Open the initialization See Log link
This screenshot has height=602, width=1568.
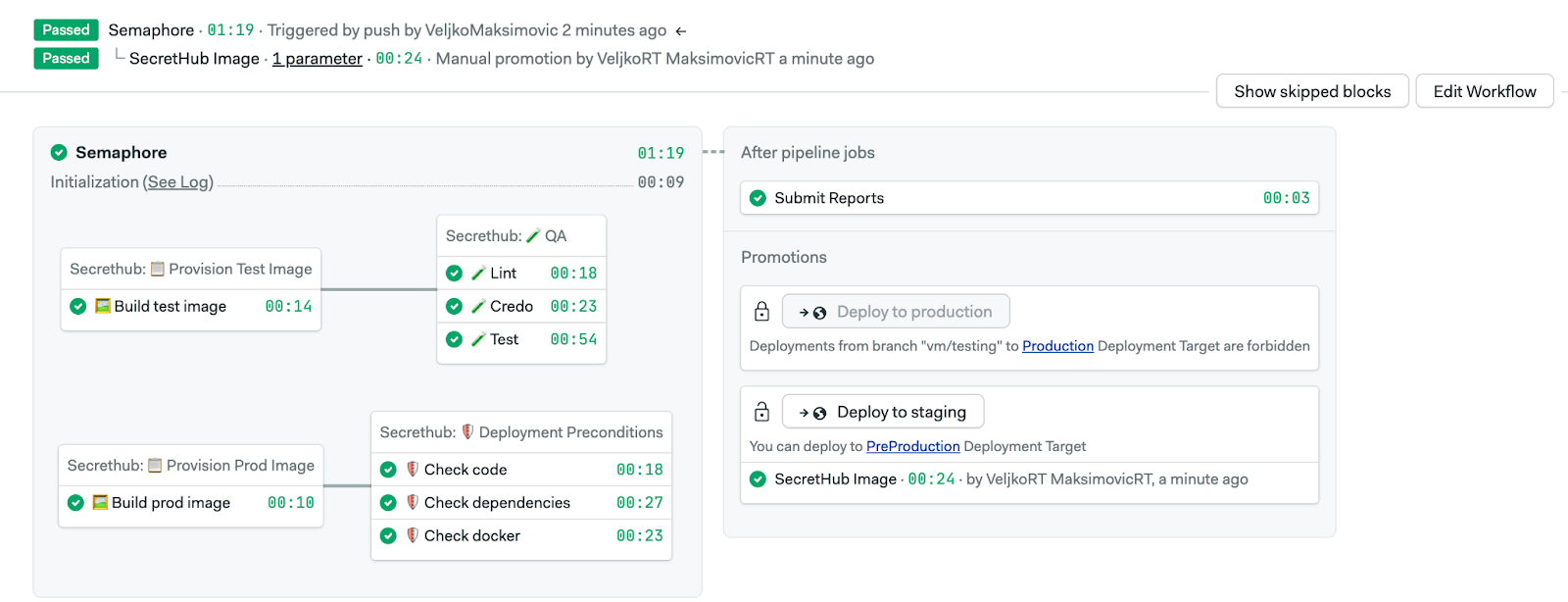(177, 182)
